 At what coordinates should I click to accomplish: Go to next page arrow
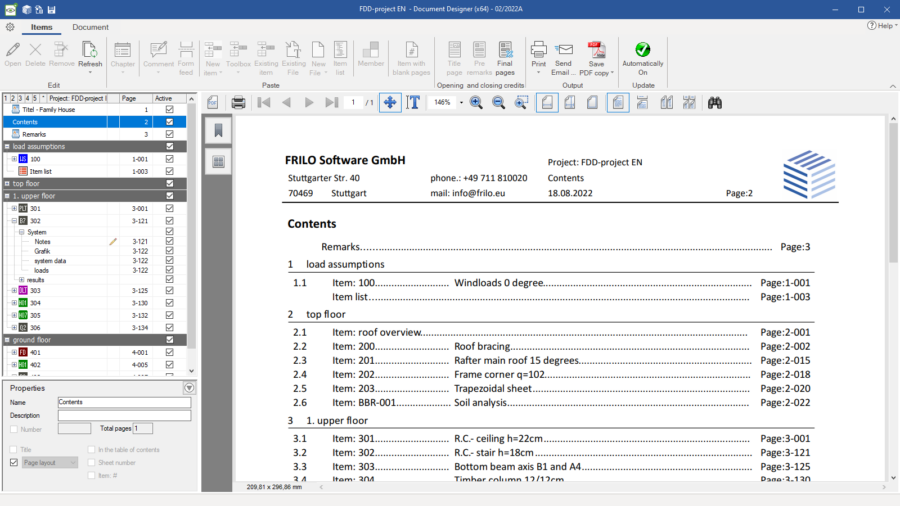tap(309, 103)
